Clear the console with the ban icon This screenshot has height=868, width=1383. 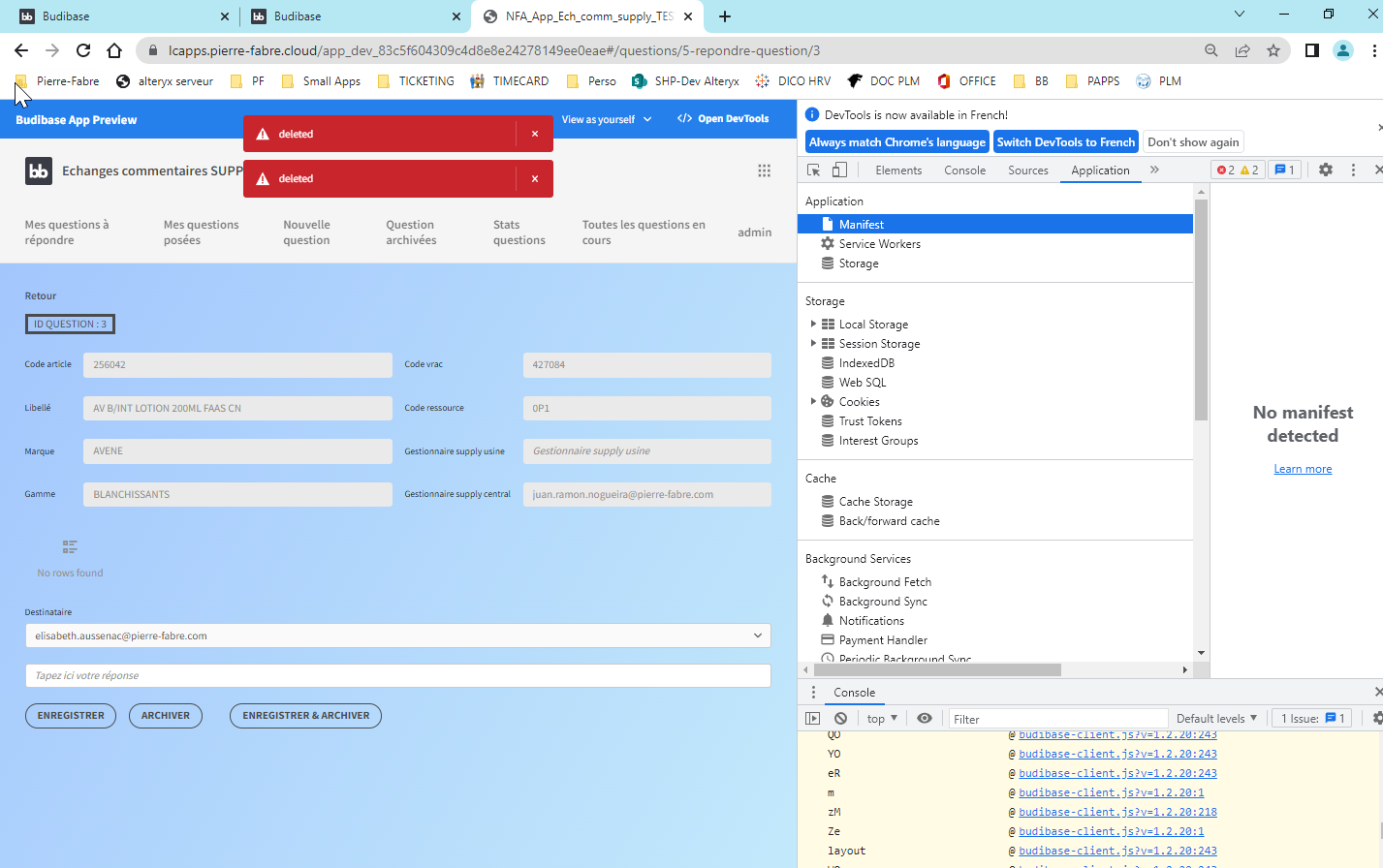click(841, 719)
